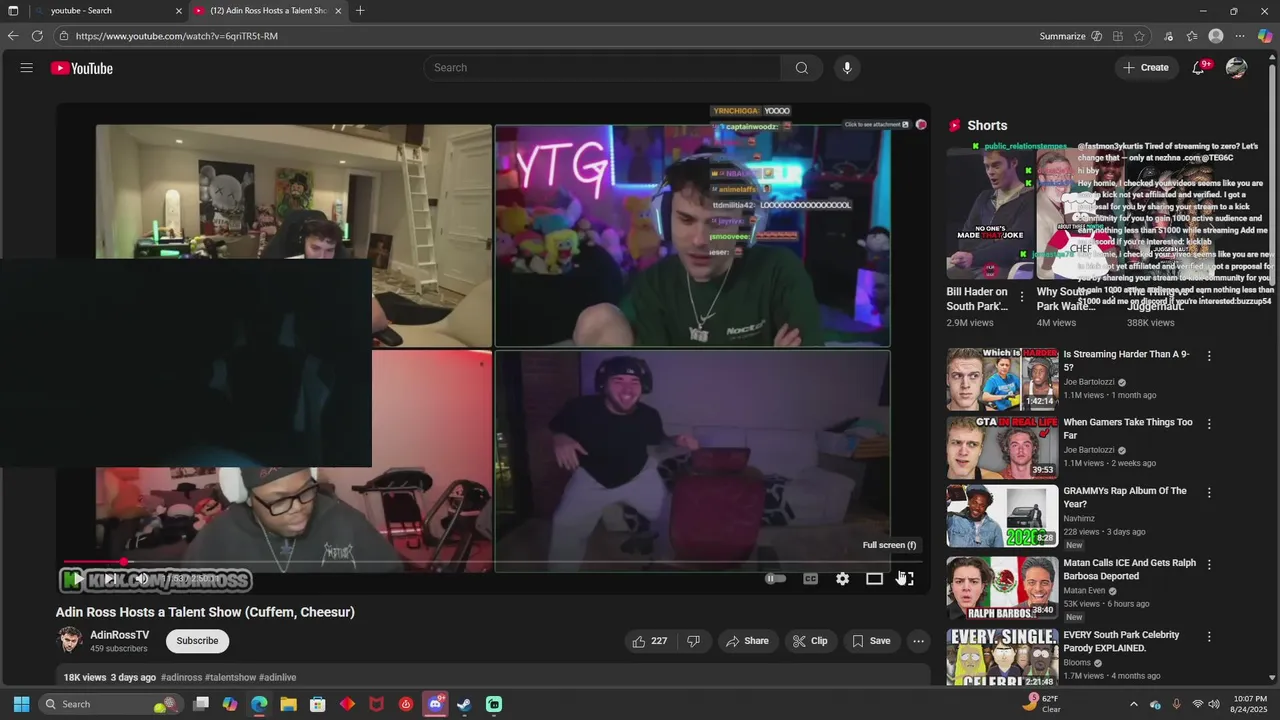Add page to favorites star
Image resolution: width=1280 pixels, height=720 pixels.
[1139, 36]
